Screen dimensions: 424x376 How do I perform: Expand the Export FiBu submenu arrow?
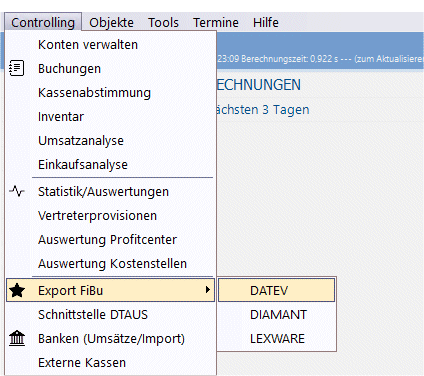[208, 290]
